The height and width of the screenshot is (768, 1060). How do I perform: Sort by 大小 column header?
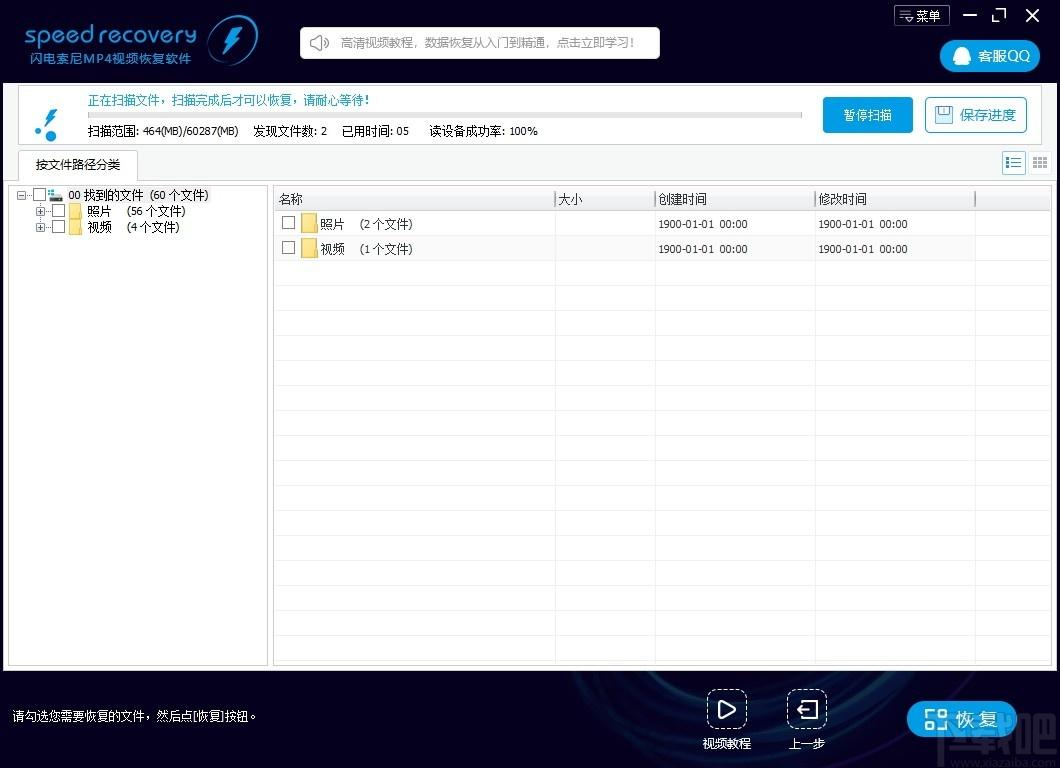coord(604,199)
